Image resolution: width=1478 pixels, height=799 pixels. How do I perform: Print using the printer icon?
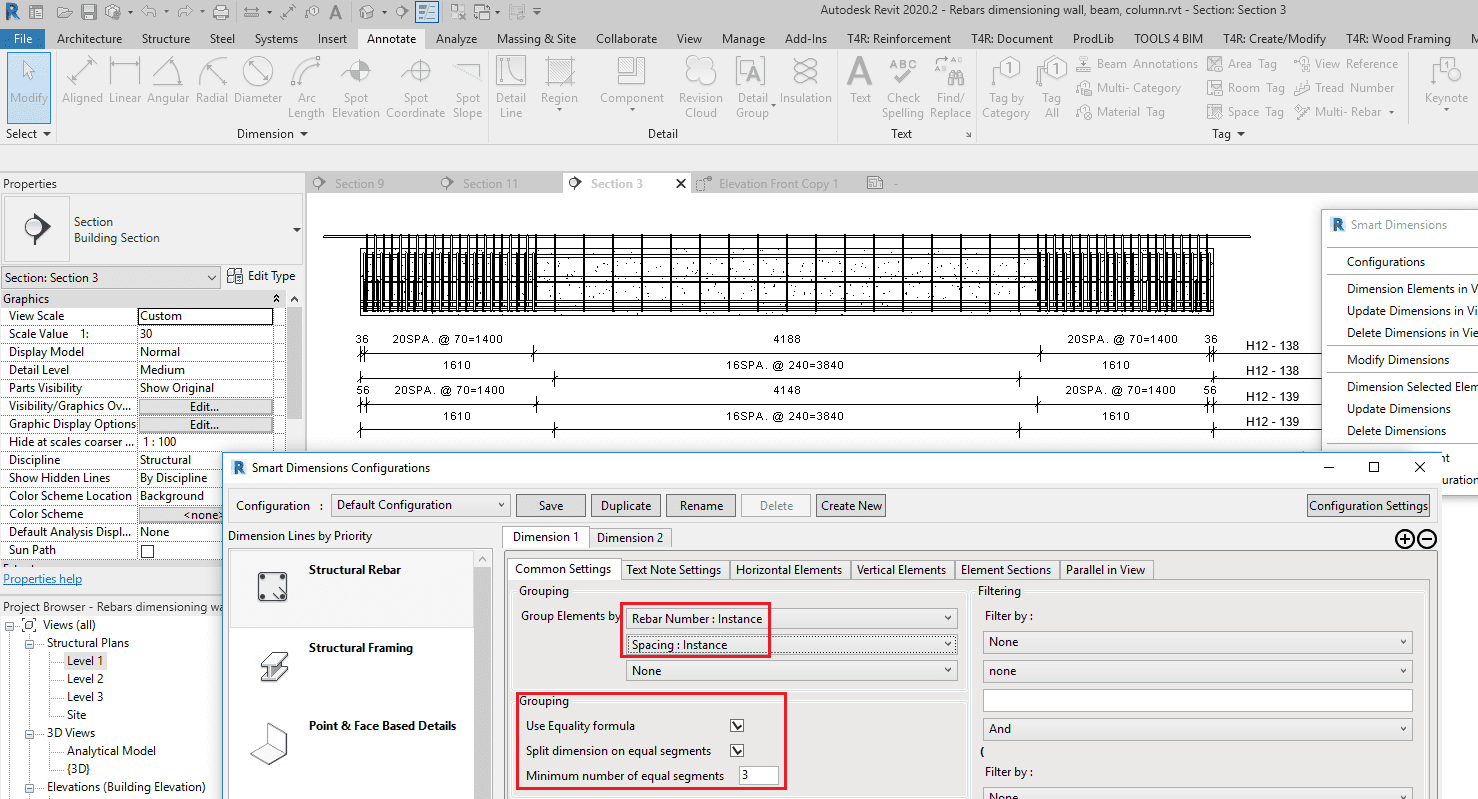pyautogui.click(x=221, y=12)
